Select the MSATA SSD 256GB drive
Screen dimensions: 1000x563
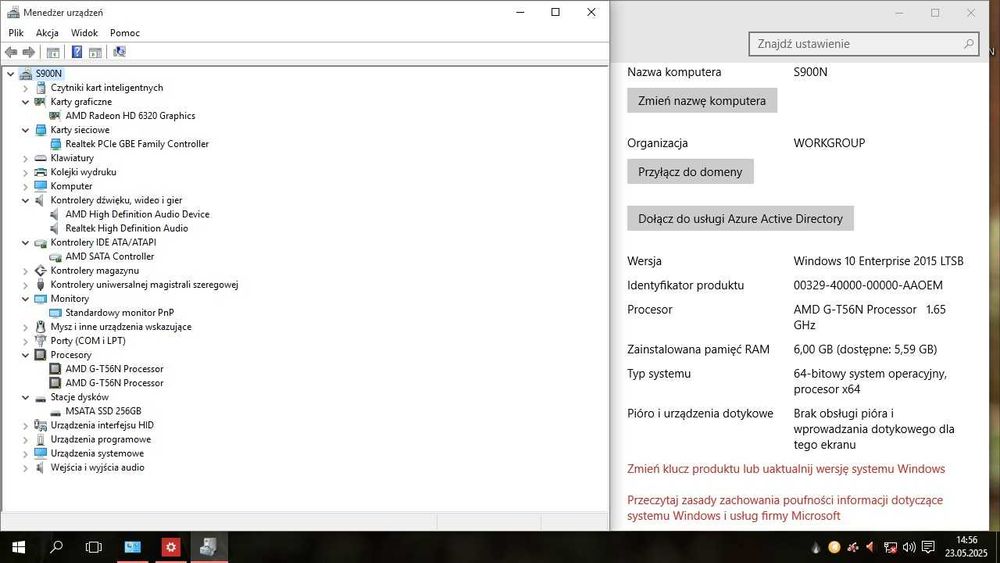pyautogui.click(x=103, y=411)
